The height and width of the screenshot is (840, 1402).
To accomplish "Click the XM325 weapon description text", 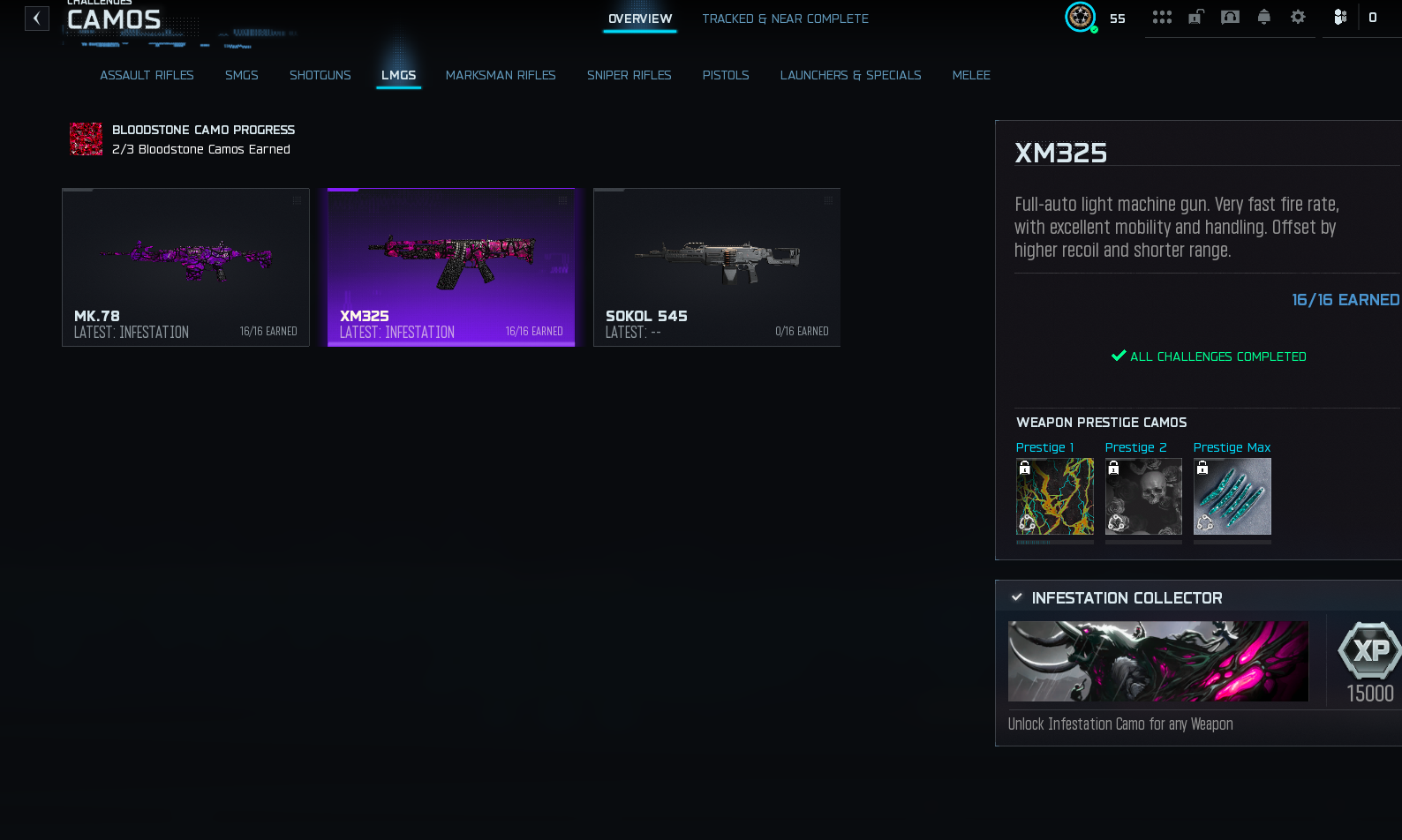I will [x=1177, y=228].
